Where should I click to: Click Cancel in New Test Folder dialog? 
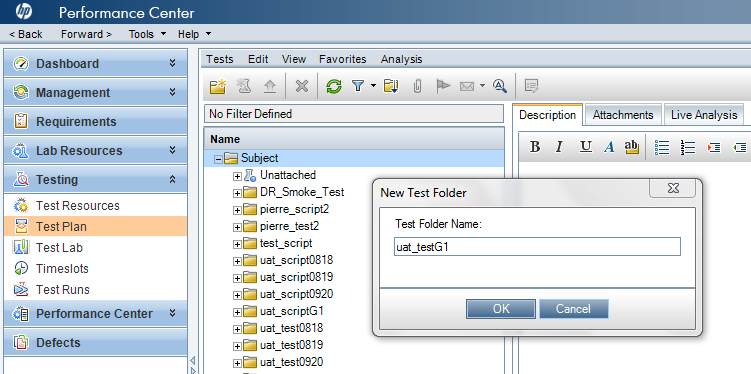pos(574,309)
